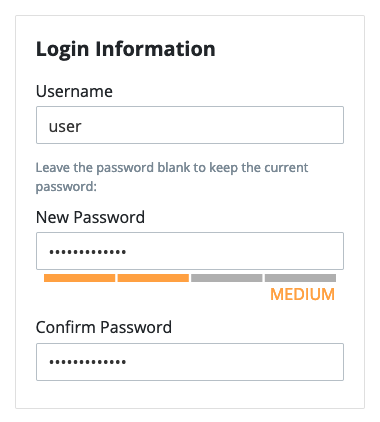Click the Username input field

190,125
